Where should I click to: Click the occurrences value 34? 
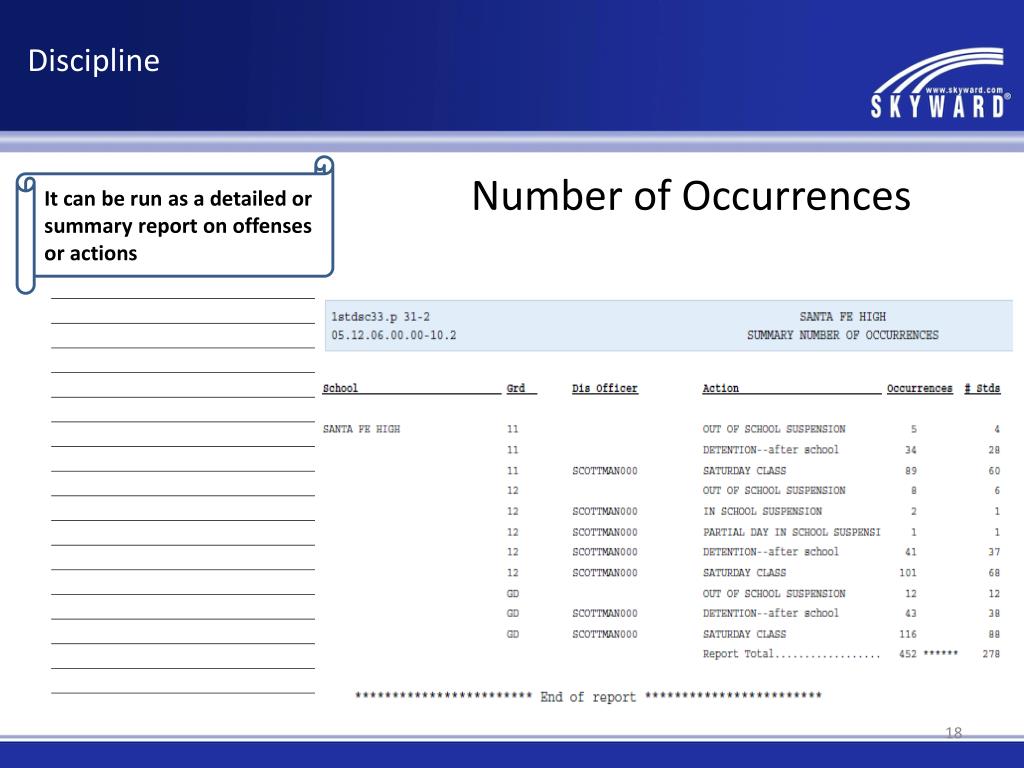coord(911,450)
